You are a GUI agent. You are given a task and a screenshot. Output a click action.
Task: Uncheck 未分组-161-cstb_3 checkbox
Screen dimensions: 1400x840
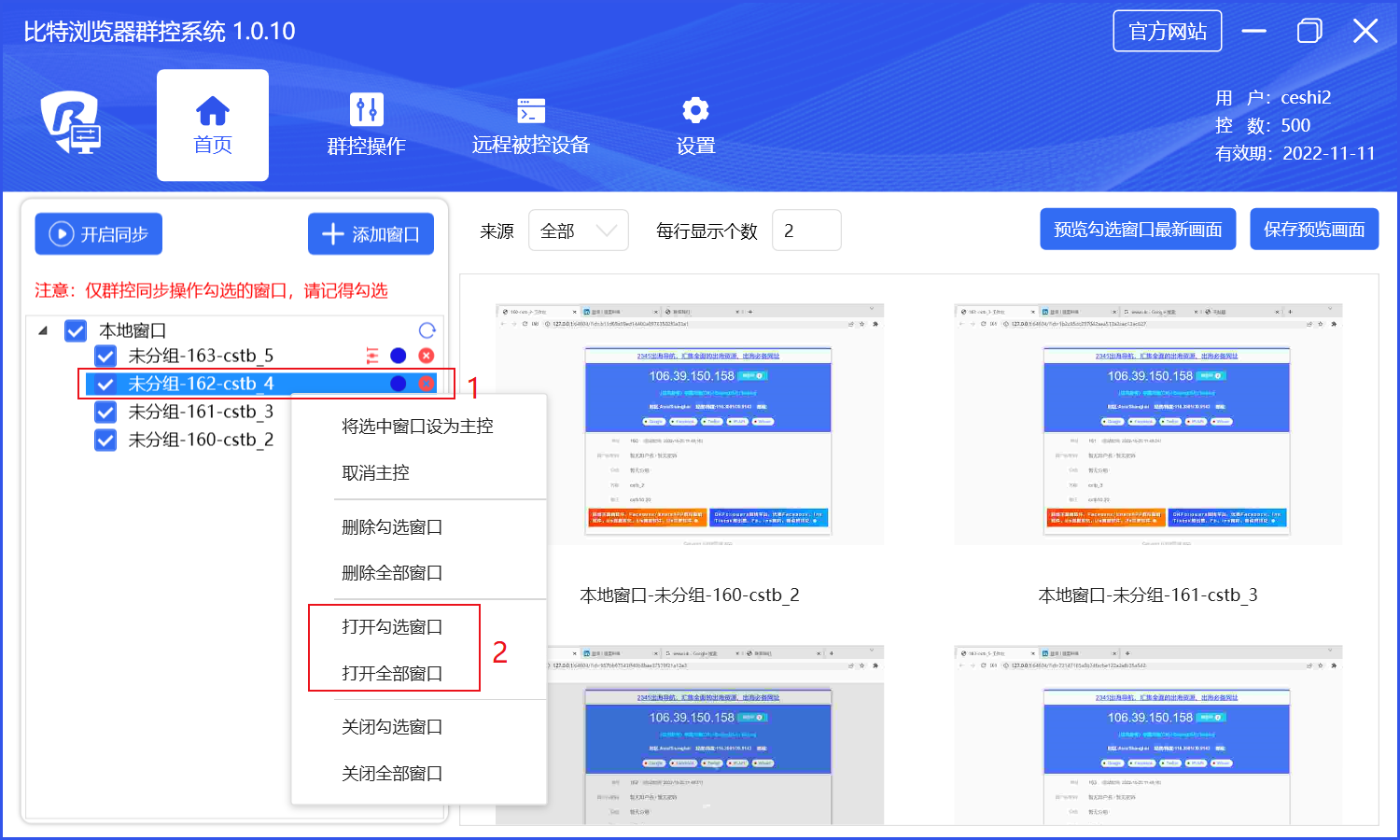[105, 412]
